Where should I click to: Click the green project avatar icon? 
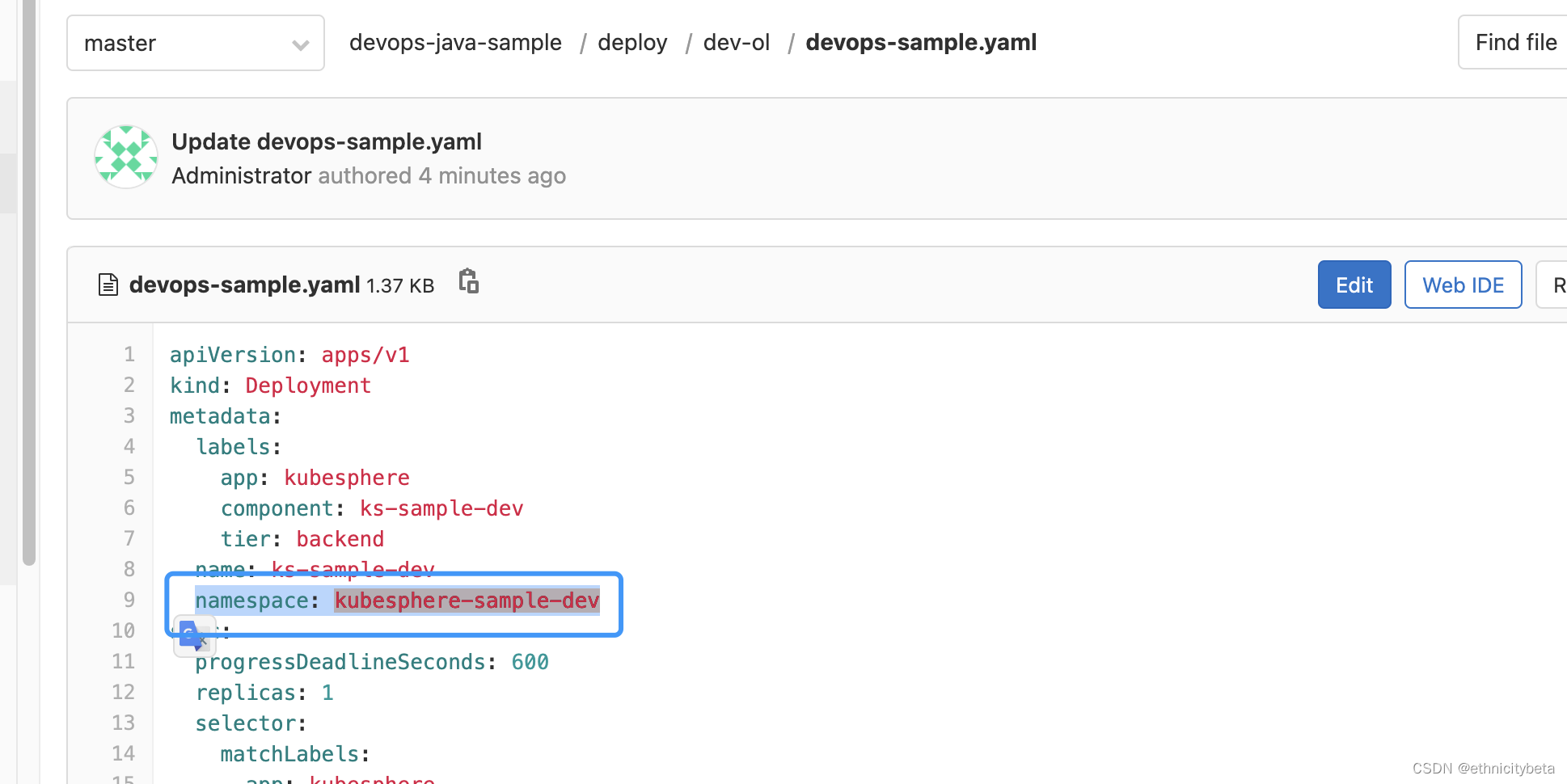tap(125, 156)
